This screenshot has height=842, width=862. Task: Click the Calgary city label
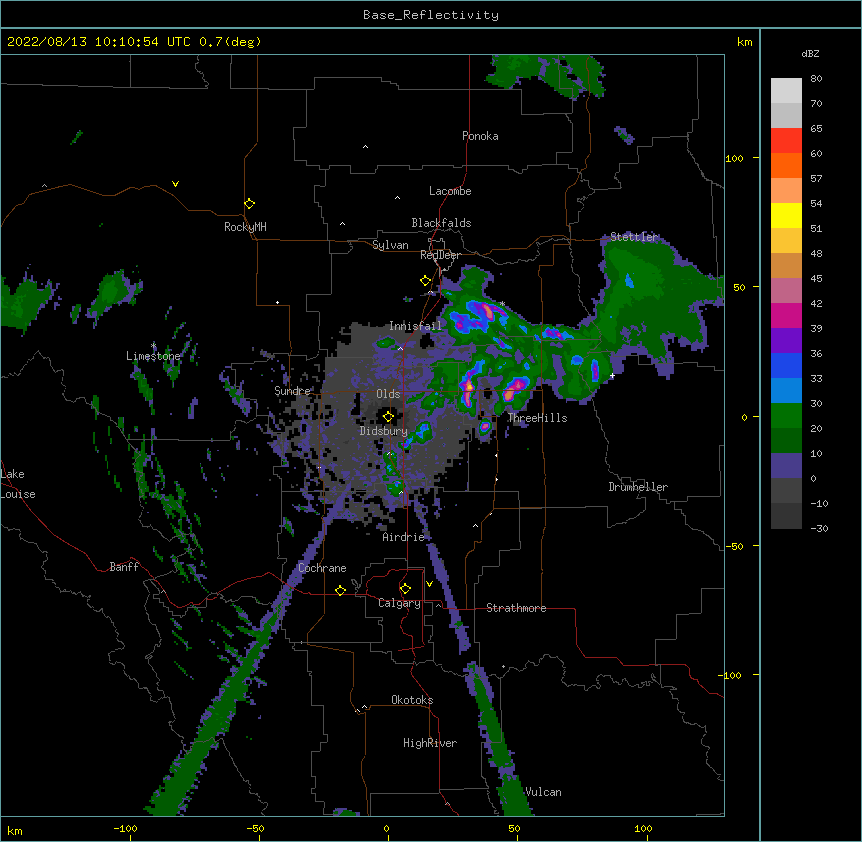399,603
